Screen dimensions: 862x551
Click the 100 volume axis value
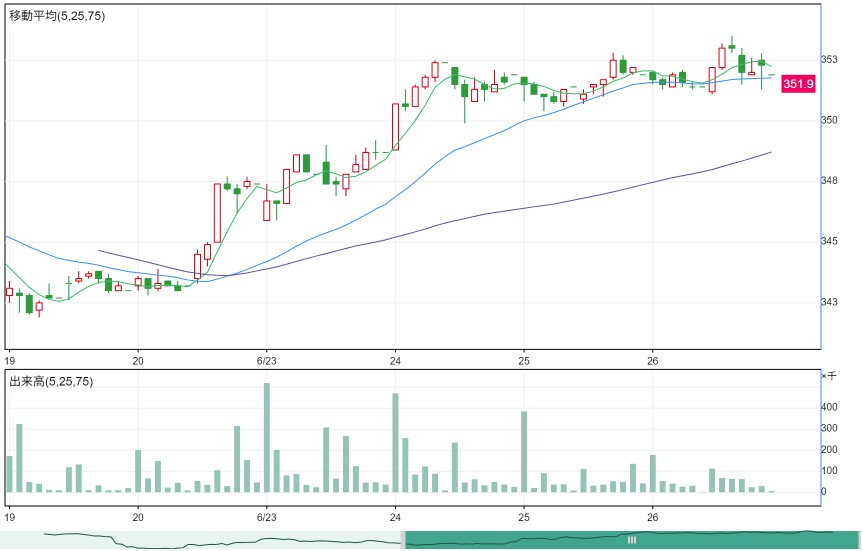tap(829, 470)
